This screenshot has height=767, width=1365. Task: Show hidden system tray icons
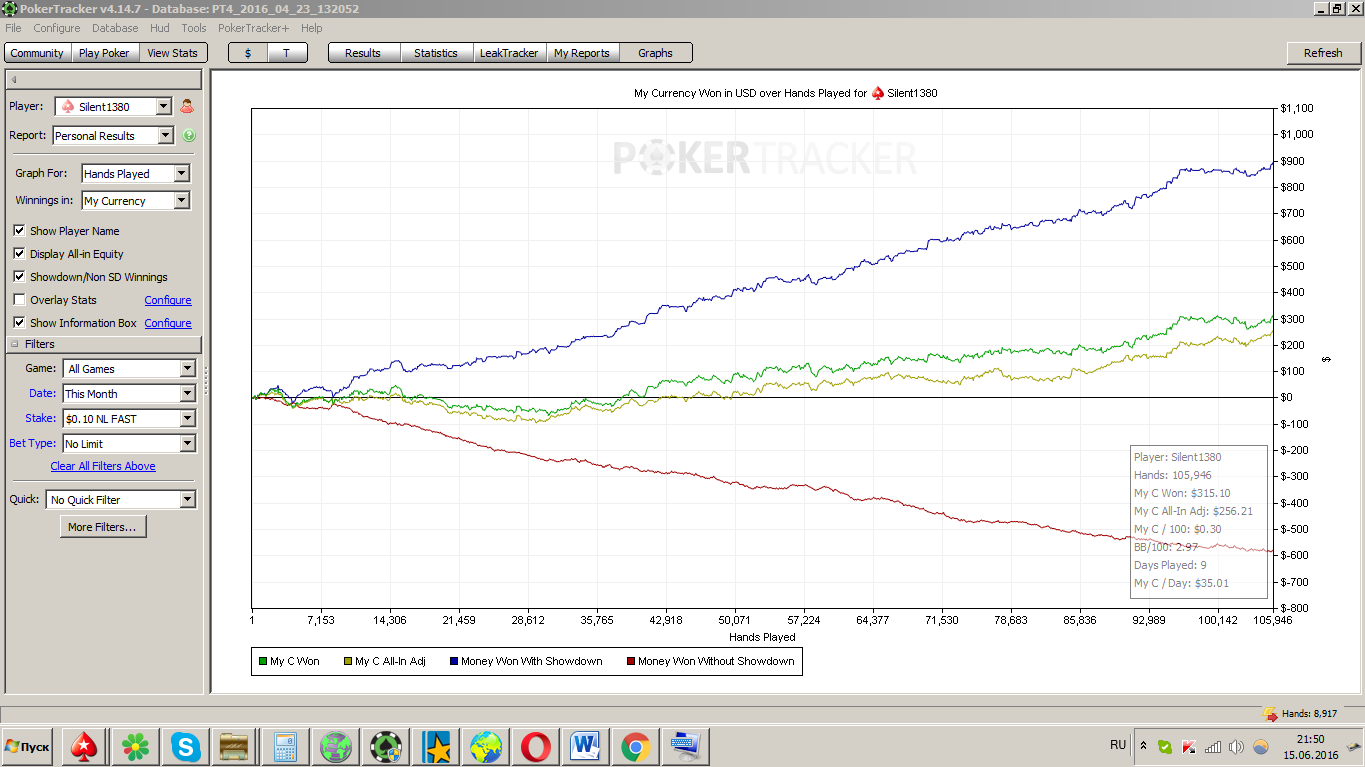pyautogui.click(x=1143, y=746)
